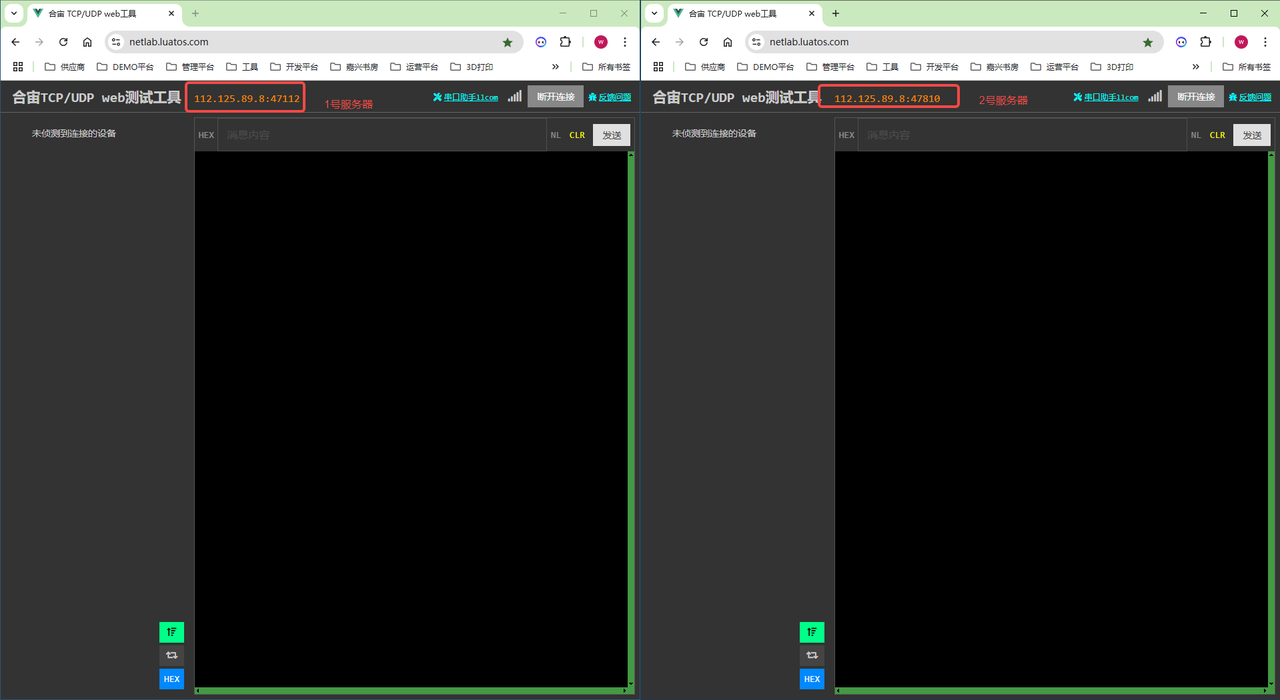The image size is (1280, 700).
Task: Open the extensions puzzle icon in left browser
Action: coord(565,42)
